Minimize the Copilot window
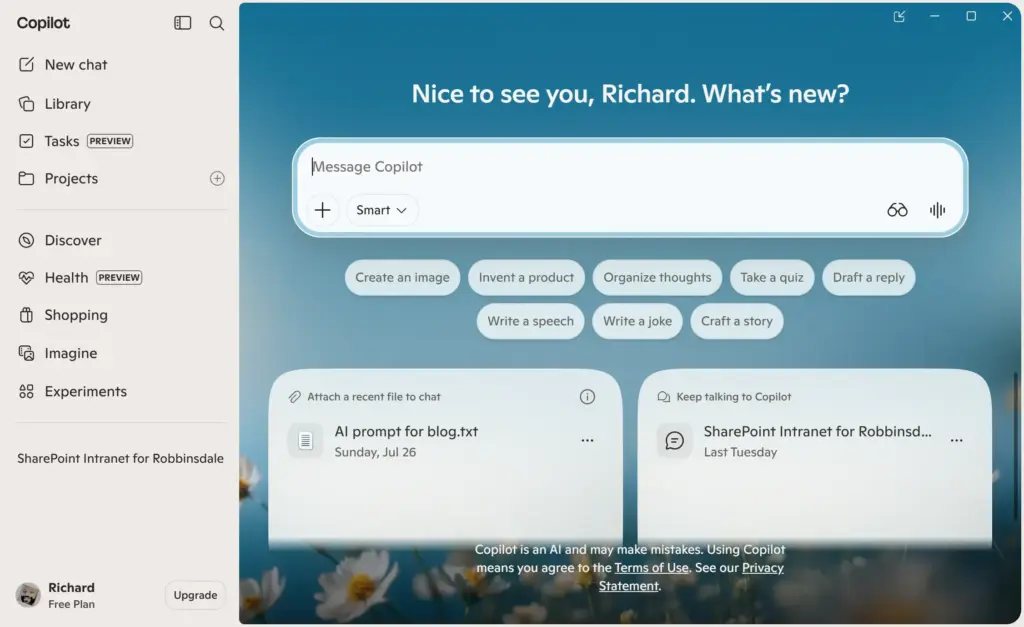This screenshot has width=1024, height=627. (935, 16)
